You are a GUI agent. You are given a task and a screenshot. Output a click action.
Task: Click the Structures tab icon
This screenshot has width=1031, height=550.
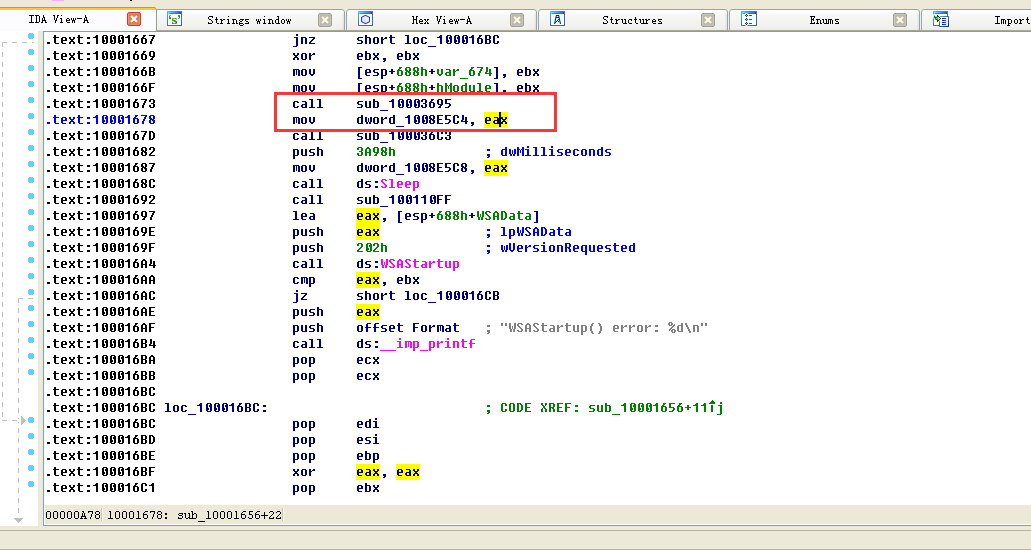tap(557, 20)
